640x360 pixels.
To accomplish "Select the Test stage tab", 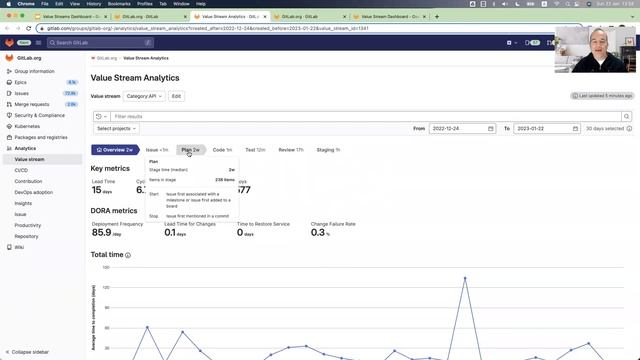I will tap(255, 150).
